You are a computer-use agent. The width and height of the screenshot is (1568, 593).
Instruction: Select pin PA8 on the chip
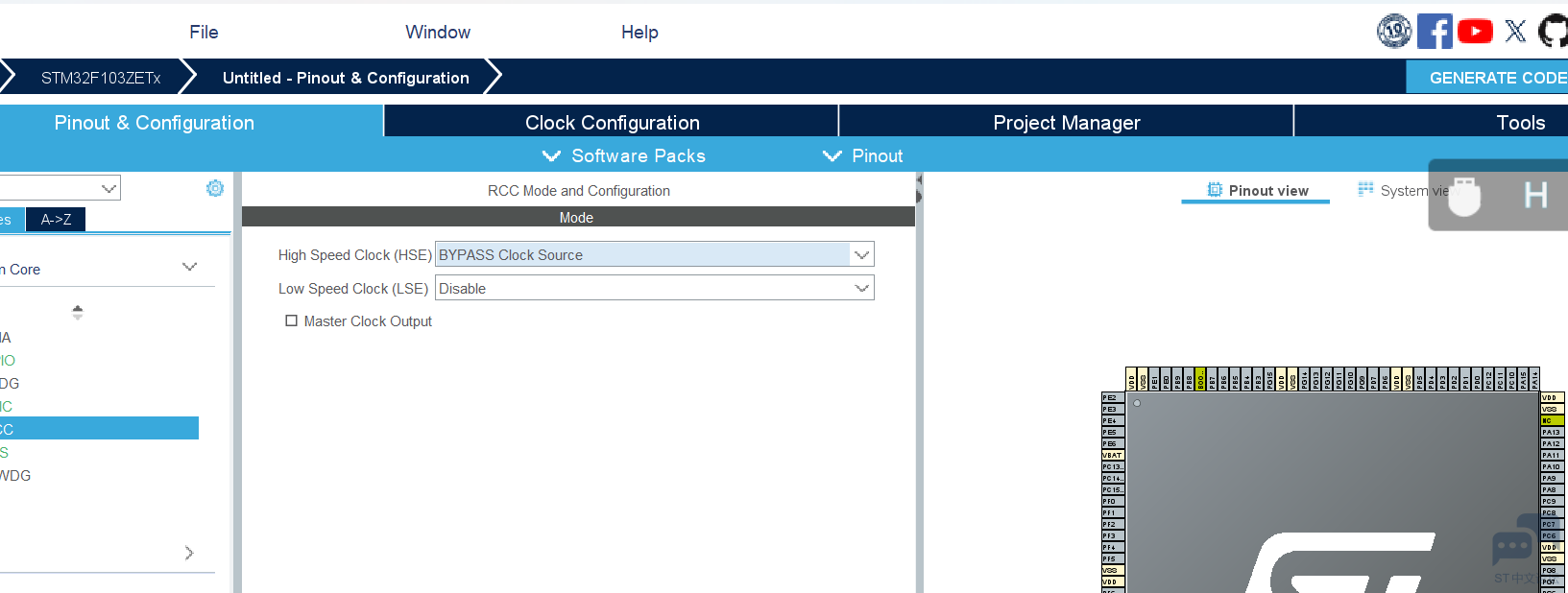pyautogui.click(x=1553, y=489)
